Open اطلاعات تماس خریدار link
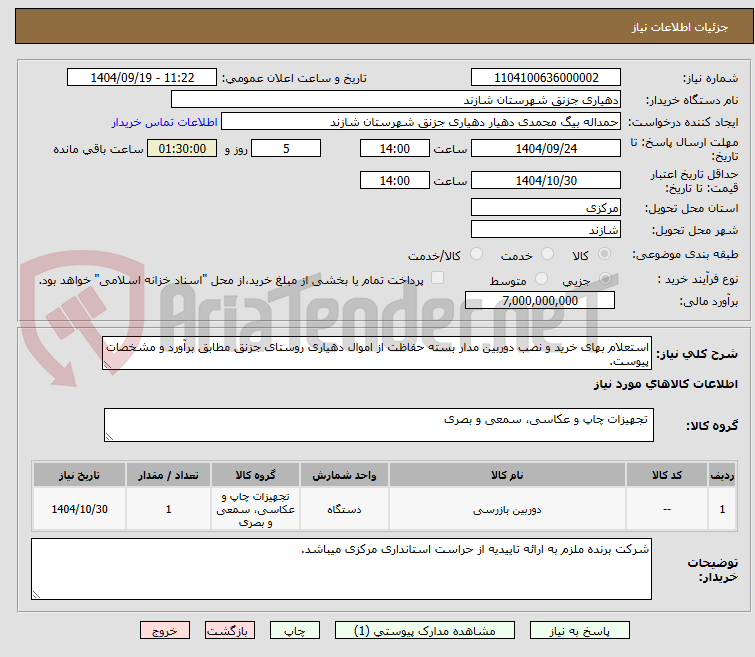Viewport: 755px width, 657px height. point(165,122)
